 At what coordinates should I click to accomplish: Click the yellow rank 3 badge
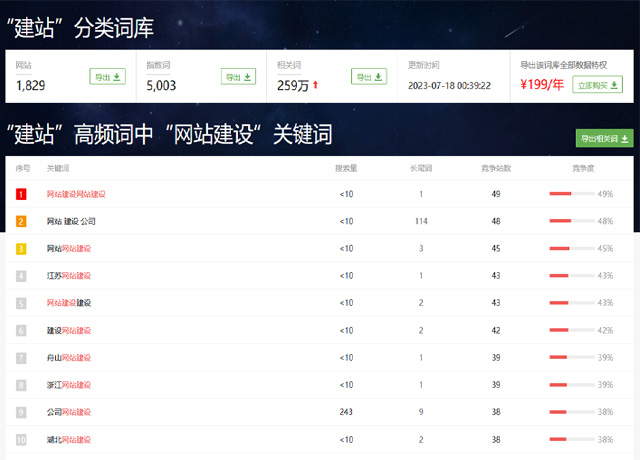pos(22,248)
